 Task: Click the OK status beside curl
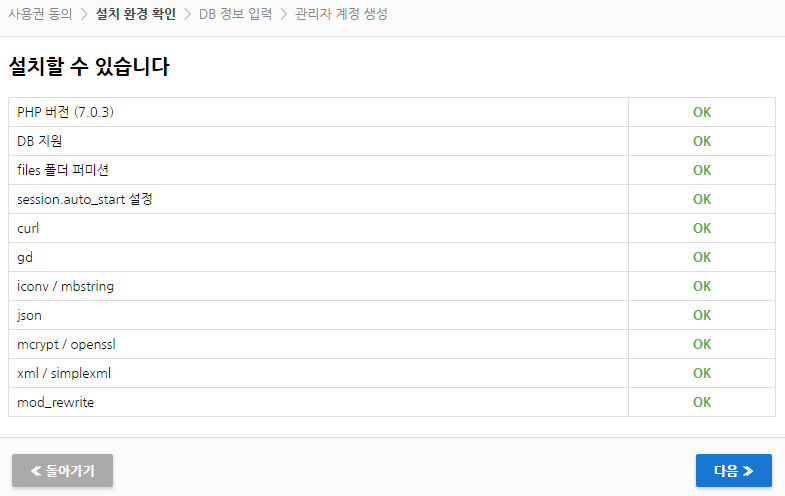702,228
